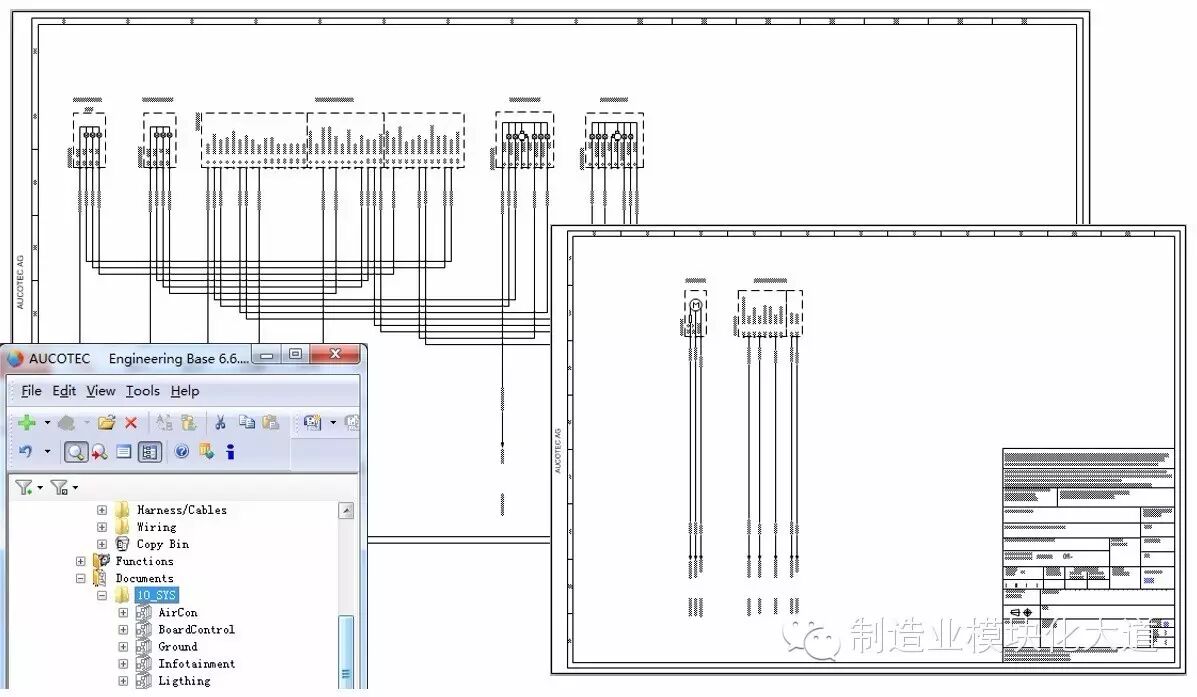Open the Tools menu

[x=143, y=391]
